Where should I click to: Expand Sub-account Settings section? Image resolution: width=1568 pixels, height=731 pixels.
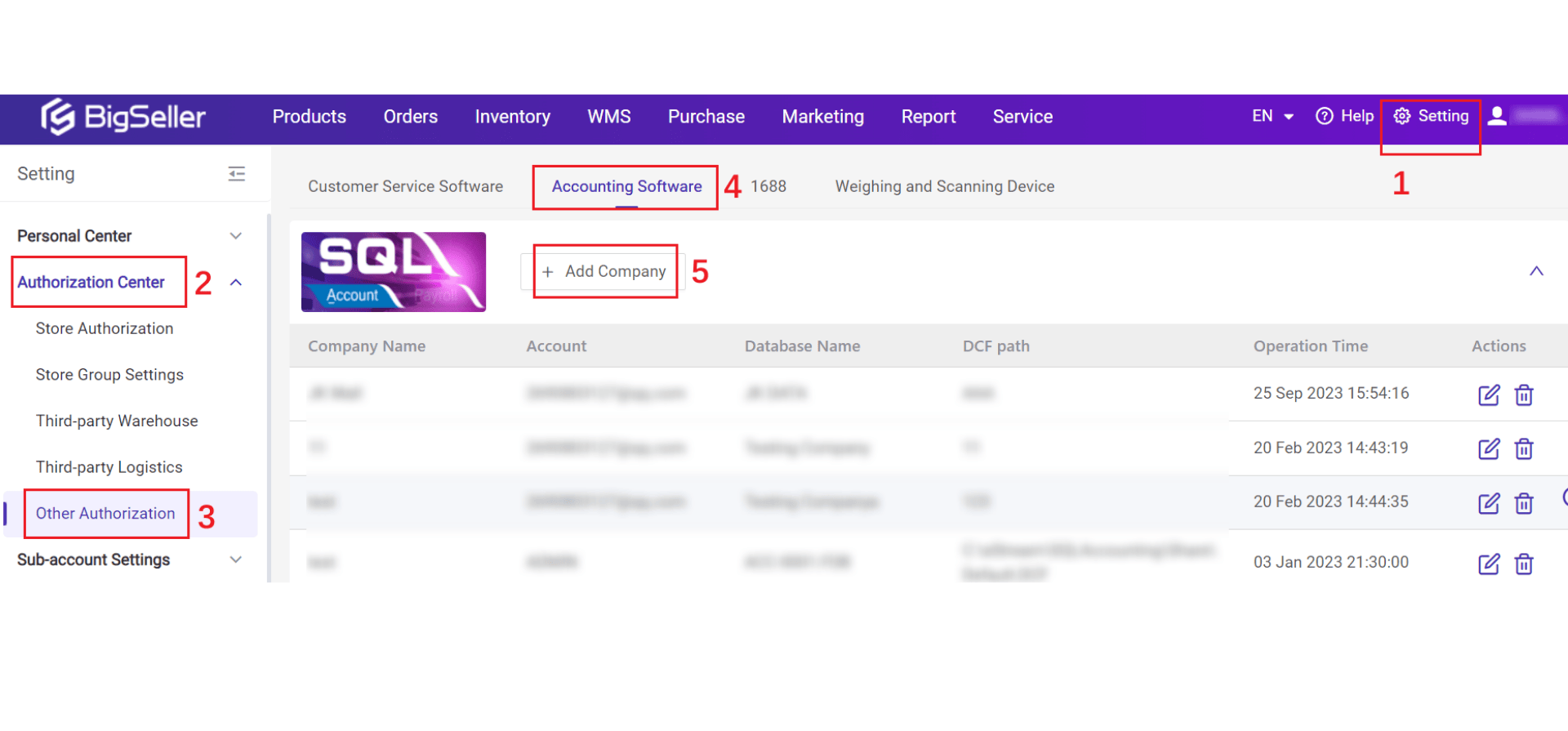(x=235, y=560)
